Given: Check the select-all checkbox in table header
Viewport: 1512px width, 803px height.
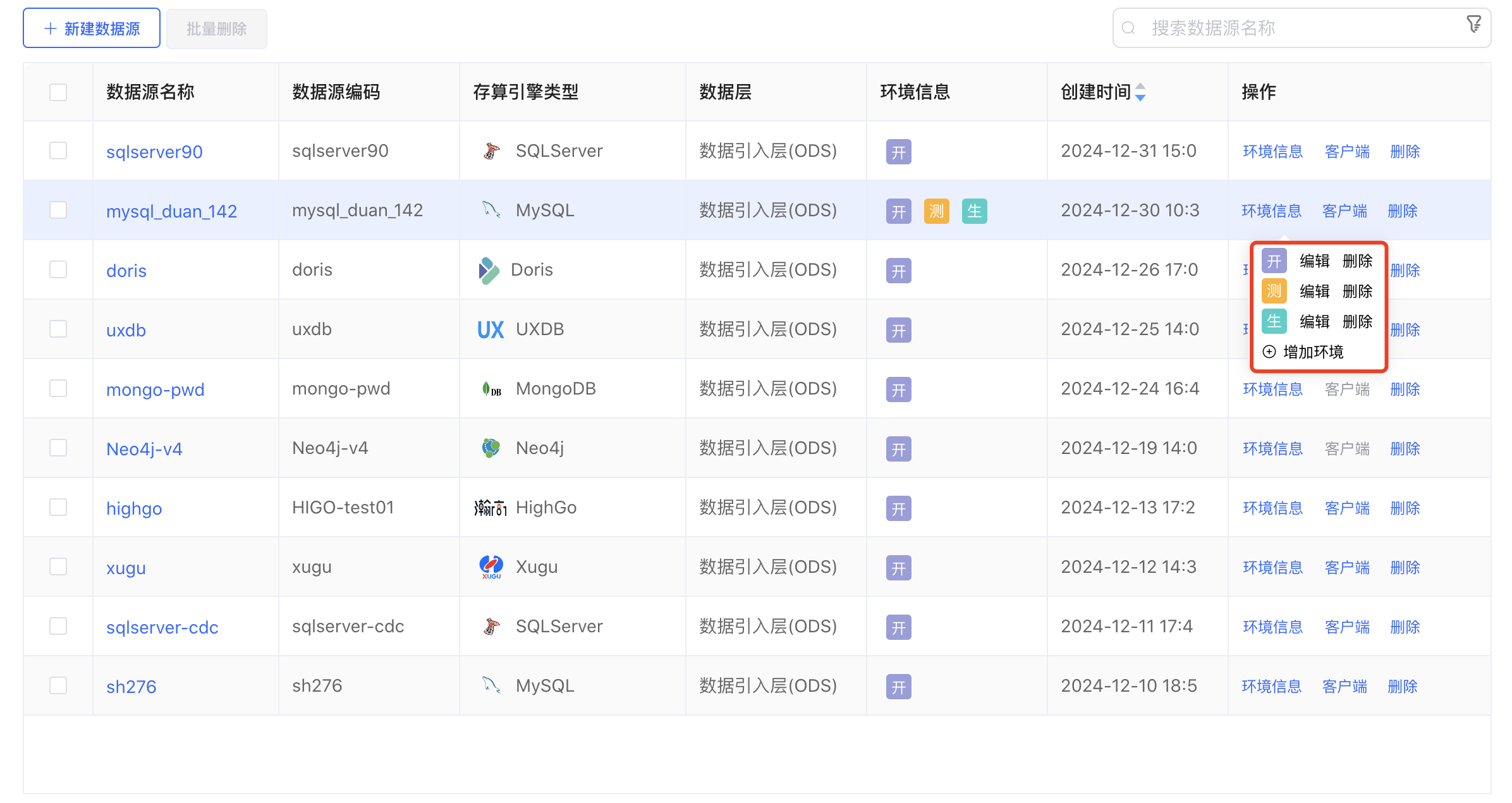Looking at the screenshot, I should click(58, 92).
